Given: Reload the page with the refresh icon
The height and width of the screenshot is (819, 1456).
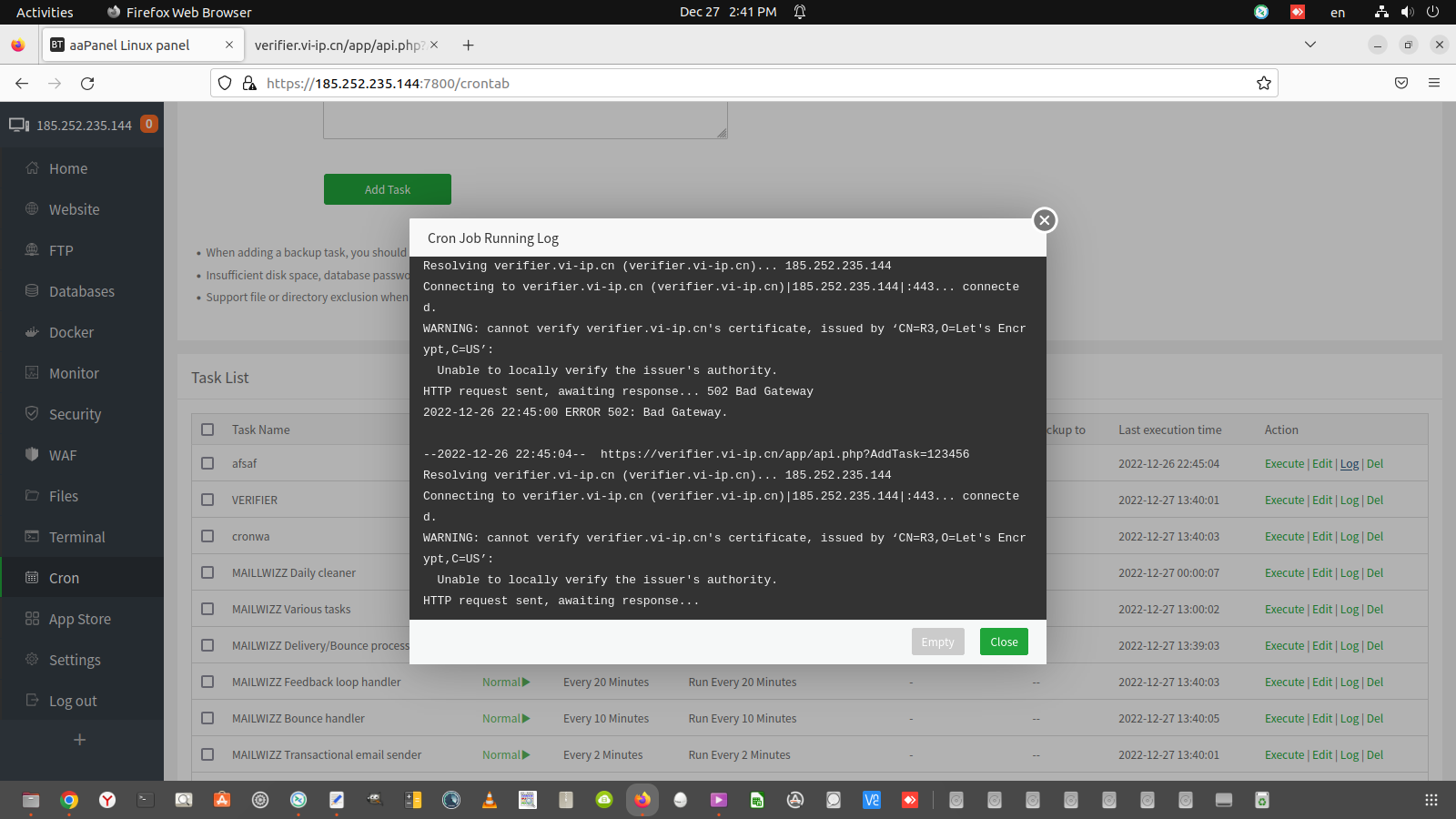Looking at the screenshot, I should (x=87, y=83).
